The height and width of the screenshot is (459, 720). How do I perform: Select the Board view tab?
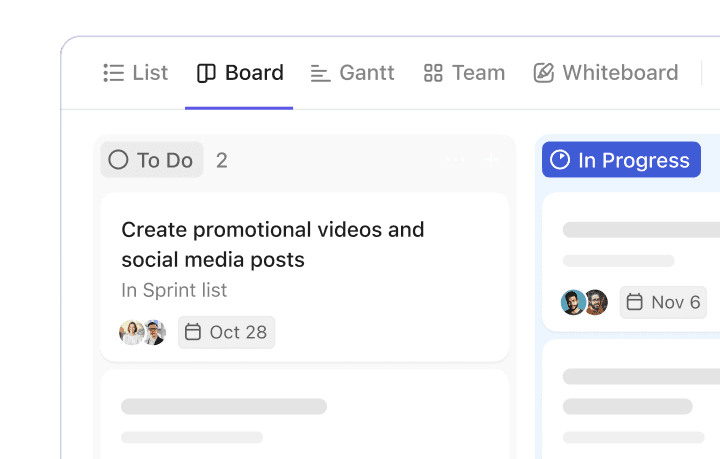[240, 73]
